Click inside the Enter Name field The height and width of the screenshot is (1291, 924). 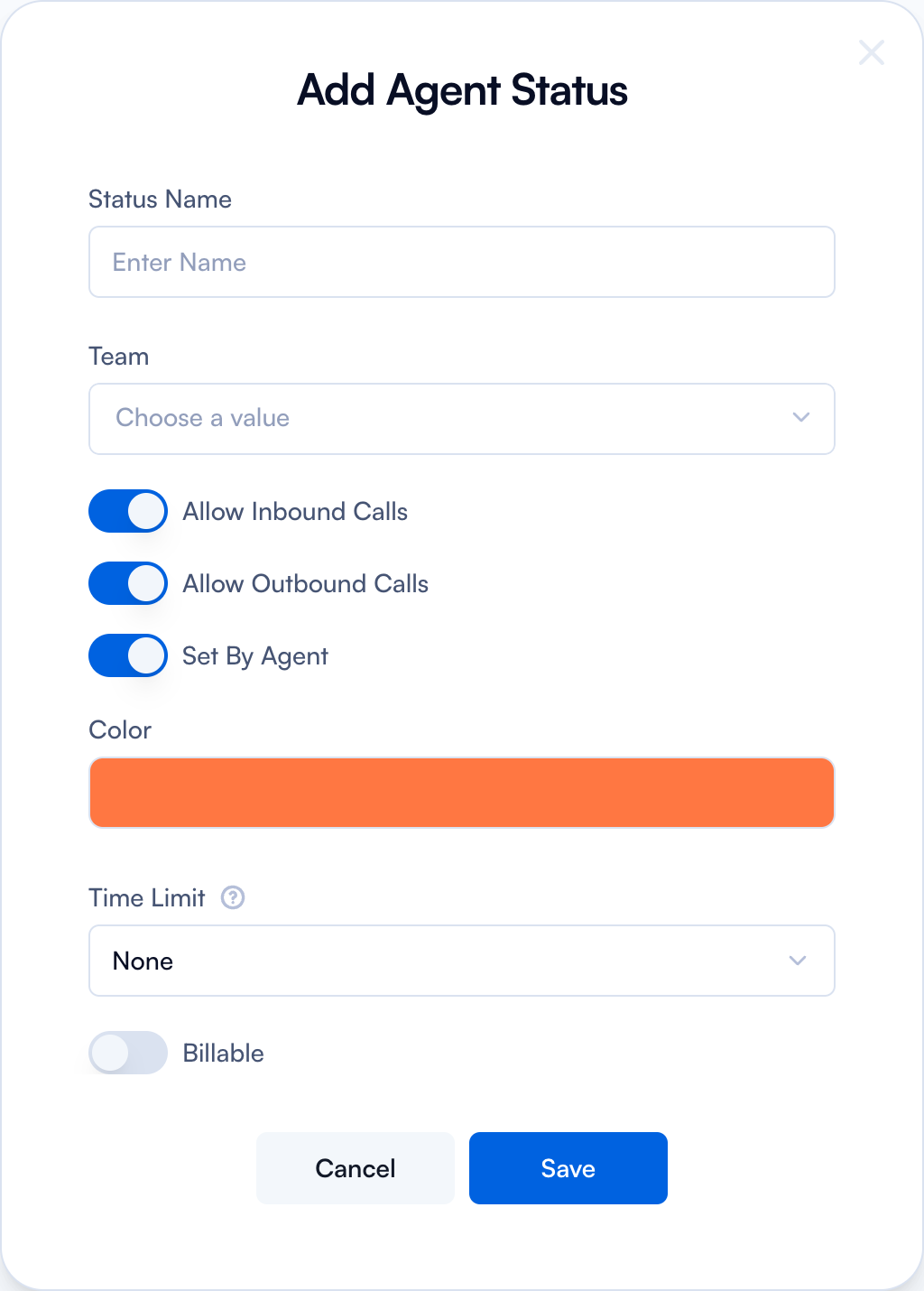tap(462, 262)
